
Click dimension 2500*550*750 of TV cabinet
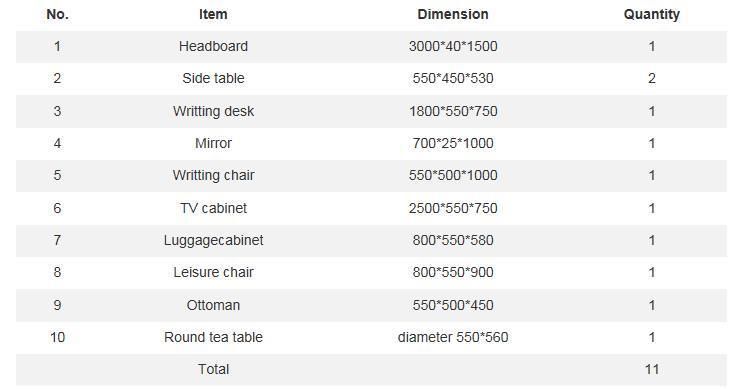pyautogui.click(x=453, y=208)
